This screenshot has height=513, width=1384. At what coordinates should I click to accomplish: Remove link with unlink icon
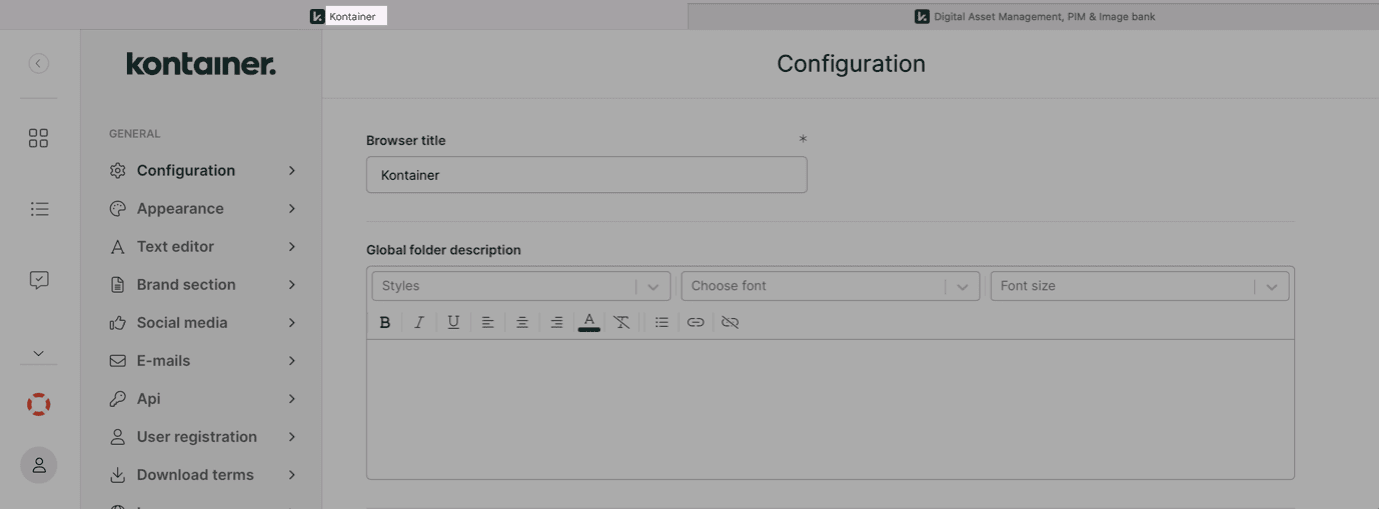(x=732, y=323)
